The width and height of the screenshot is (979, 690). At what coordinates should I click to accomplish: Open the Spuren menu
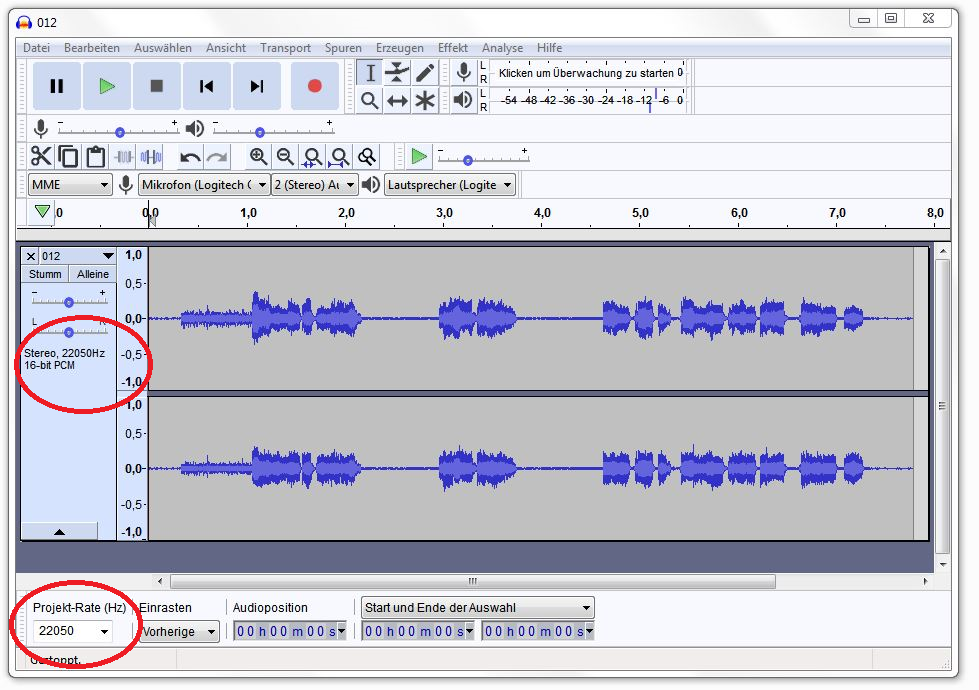pos(343,48)
